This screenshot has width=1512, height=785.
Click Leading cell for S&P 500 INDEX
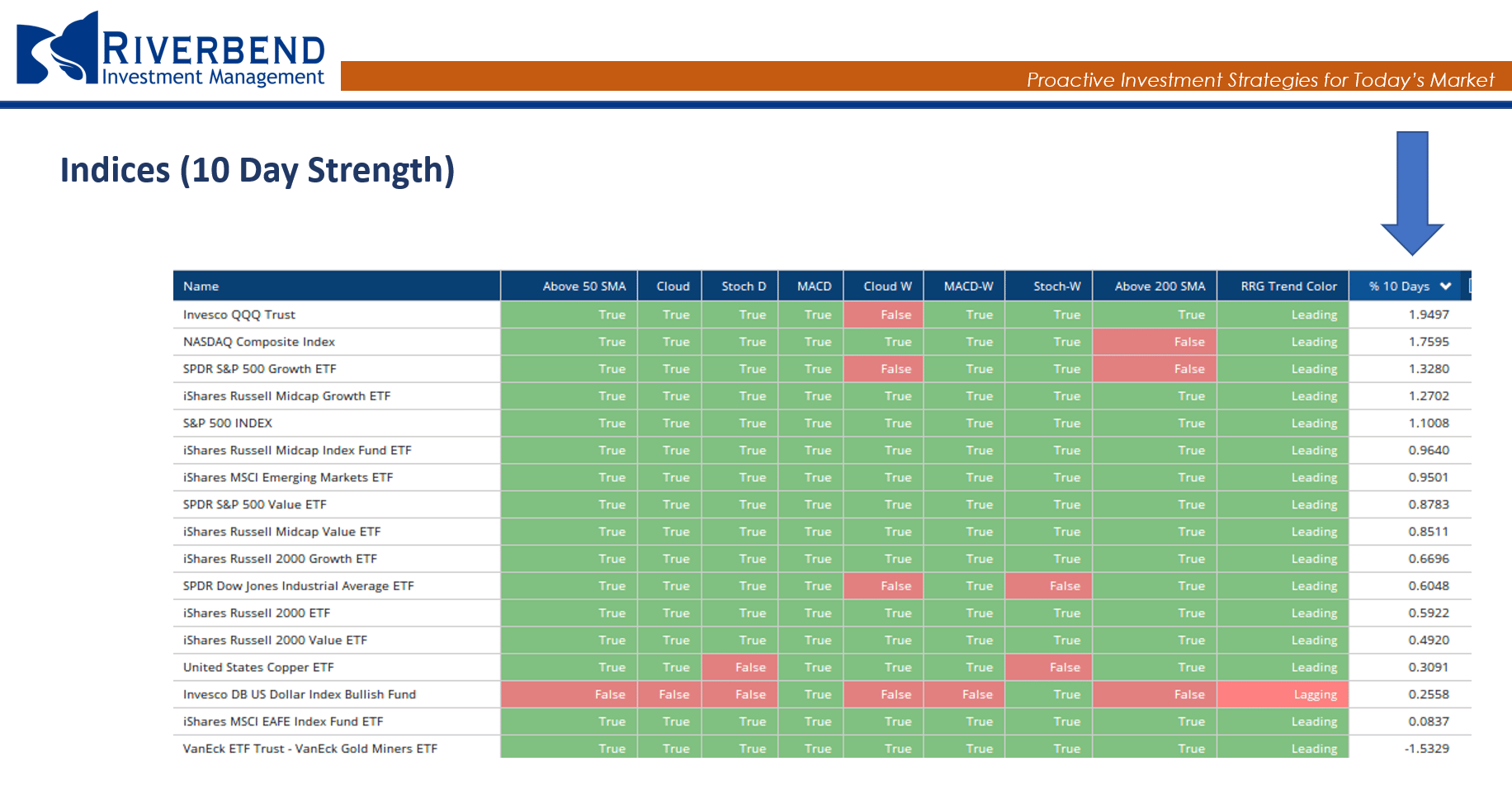point(1283,423)
